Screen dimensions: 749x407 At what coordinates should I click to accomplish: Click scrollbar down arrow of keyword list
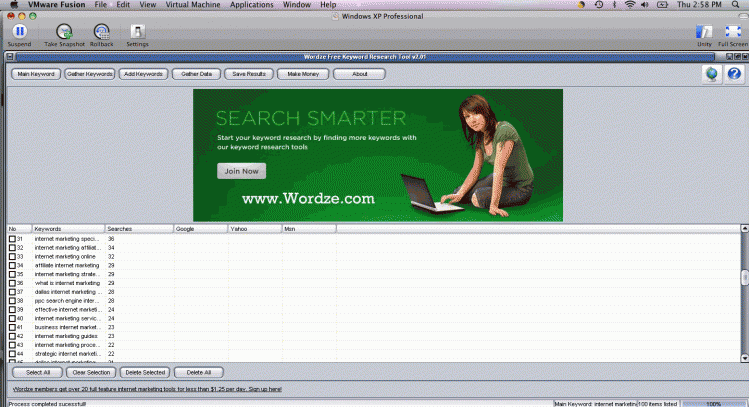745,358
